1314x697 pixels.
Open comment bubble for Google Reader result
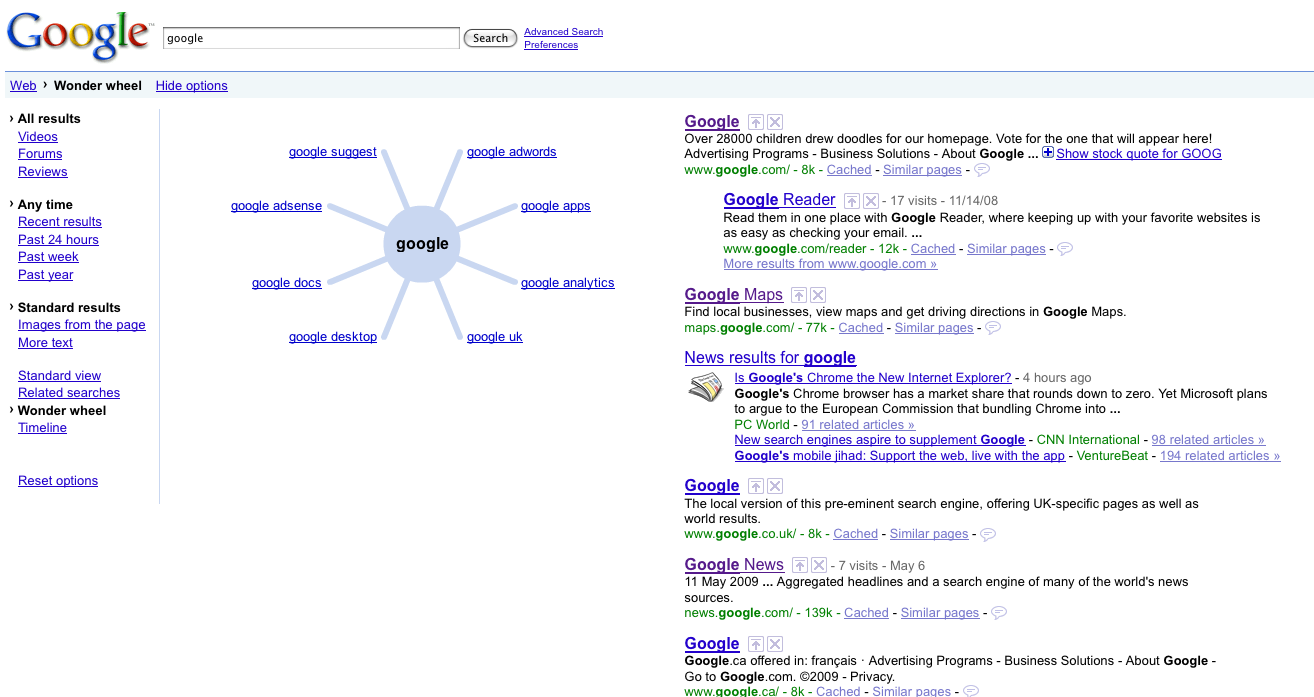[x=1065, y=249]
